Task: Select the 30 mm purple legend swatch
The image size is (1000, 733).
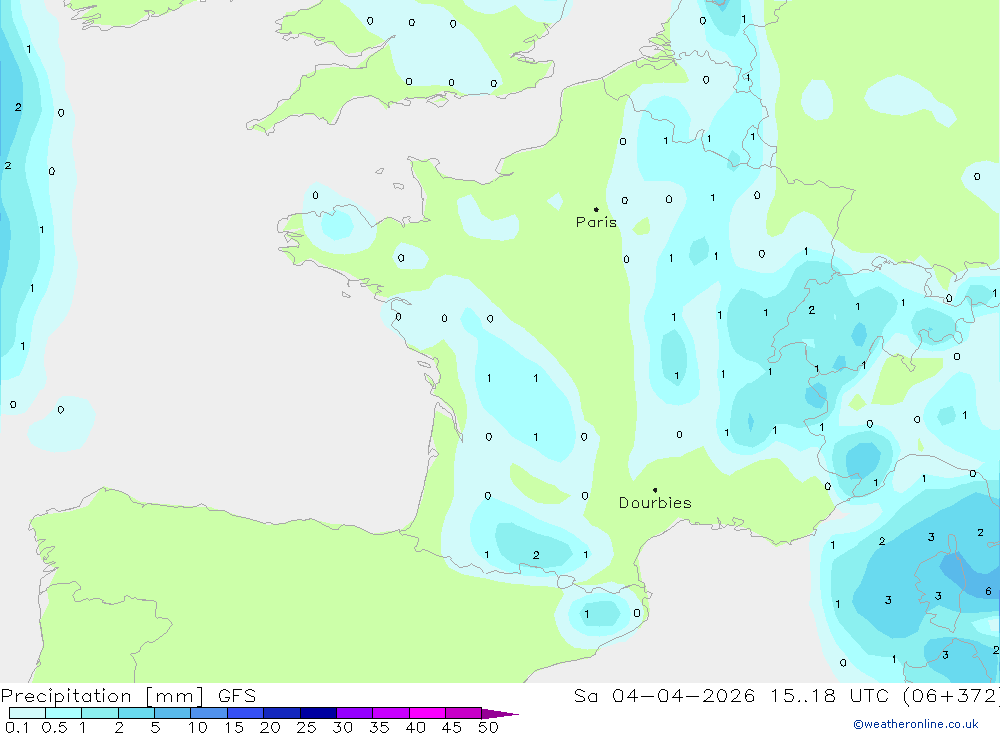Action: 354,713
